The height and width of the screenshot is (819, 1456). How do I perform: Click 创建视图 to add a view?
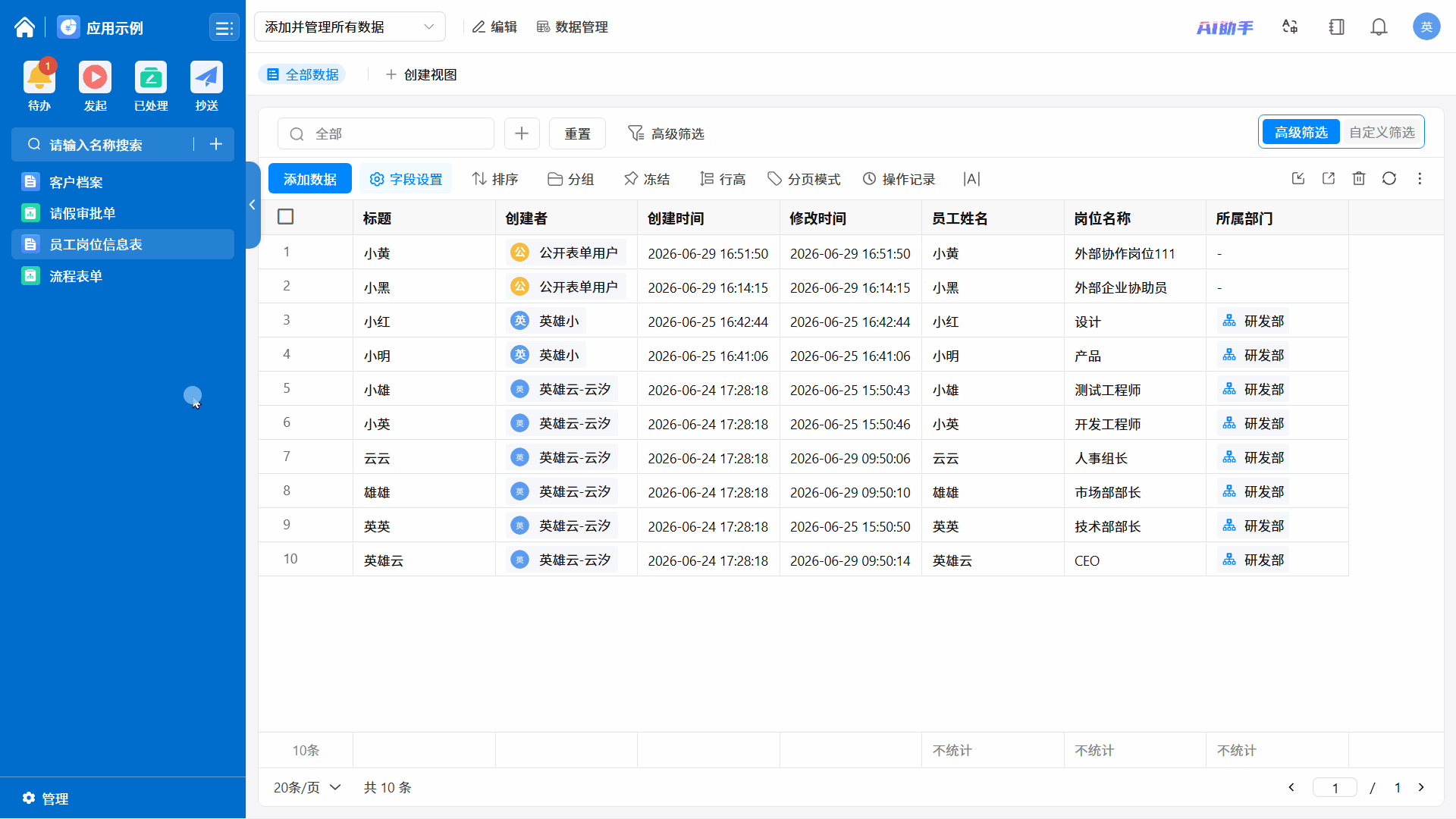tap(421, 74)
